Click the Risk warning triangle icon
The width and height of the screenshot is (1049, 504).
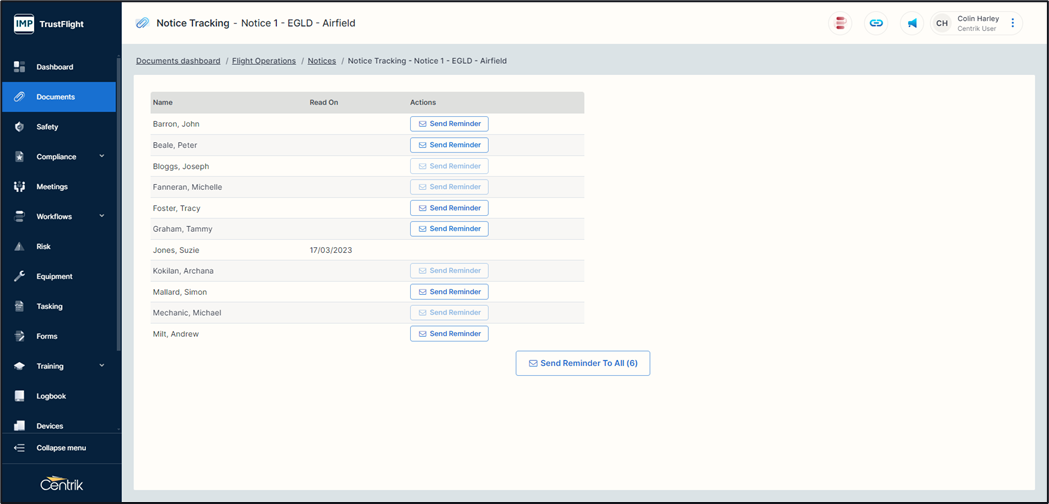19,246
